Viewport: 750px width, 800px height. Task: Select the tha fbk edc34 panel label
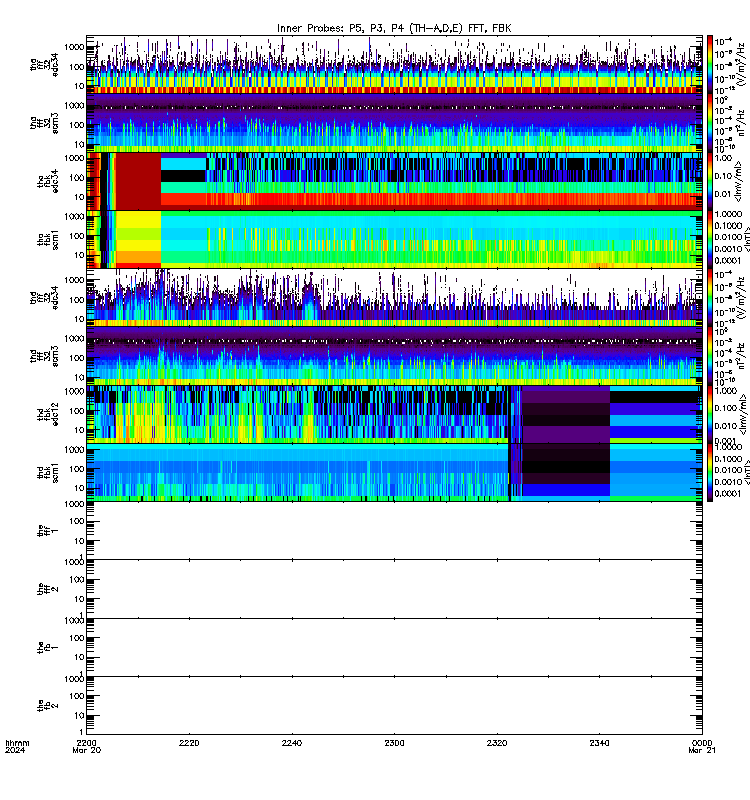point(48,181)
